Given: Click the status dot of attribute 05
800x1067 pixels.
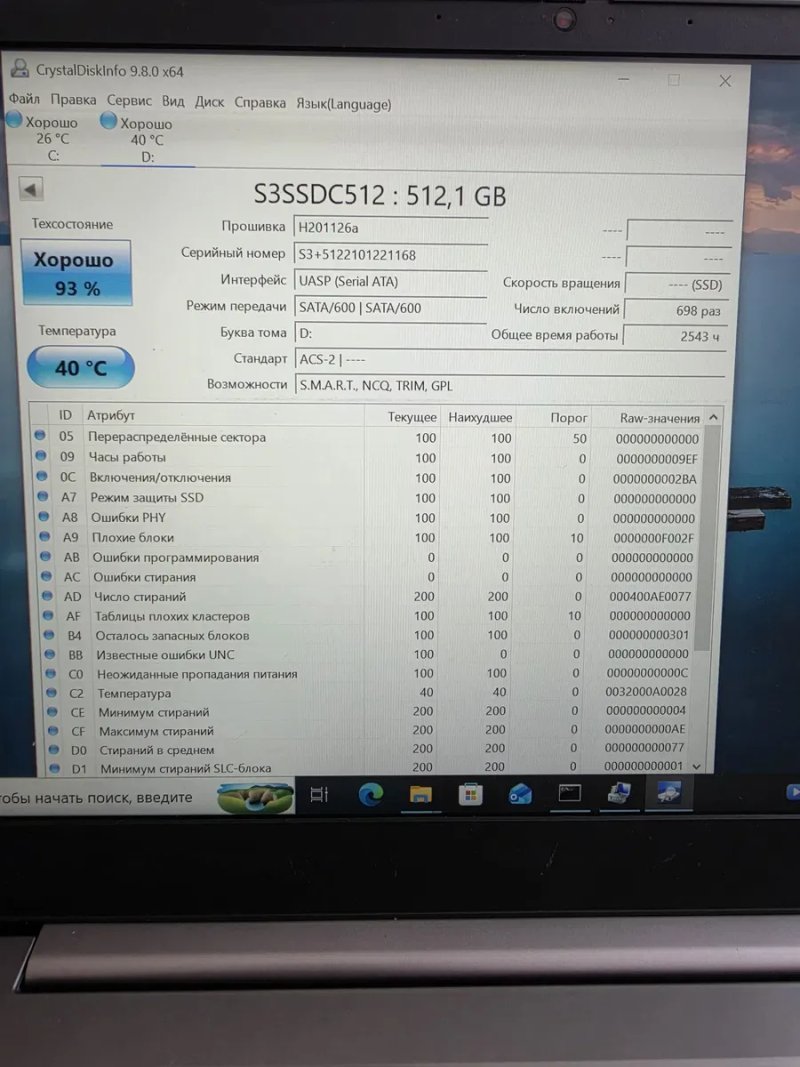Looking at the screenshot, I should tap(39, 435).
